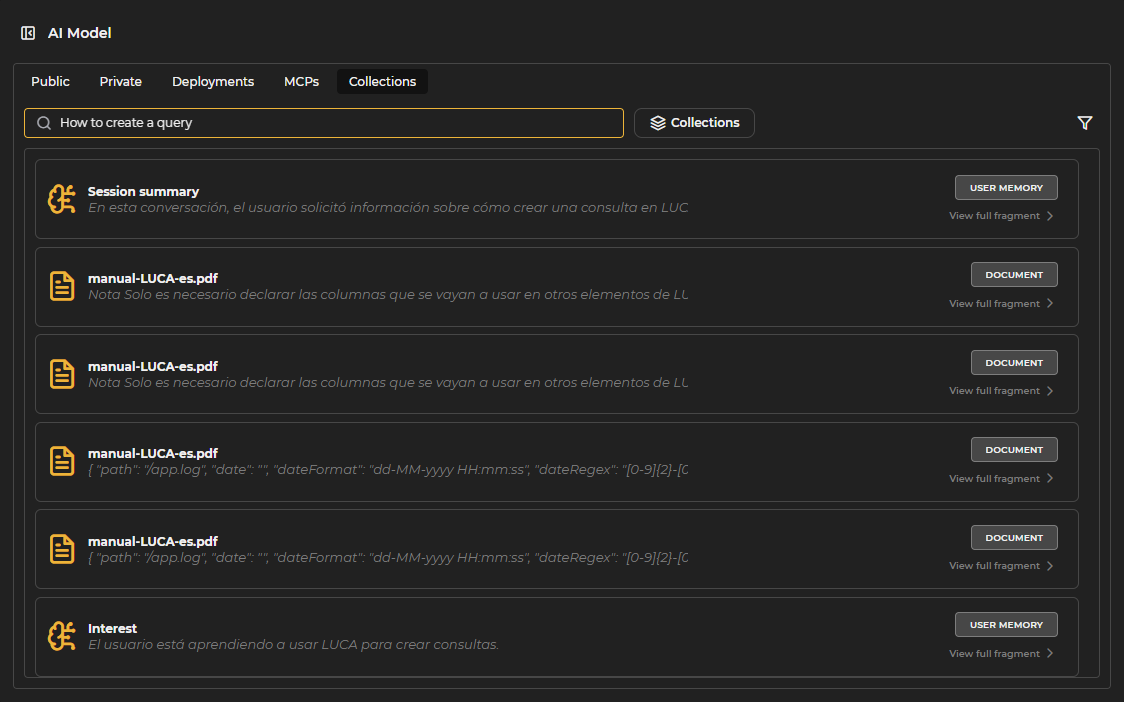This screenshot has height=702, width=1124.
Task: Expand the chevron next to Interest's fragment link
Action: pos(1050,653)
